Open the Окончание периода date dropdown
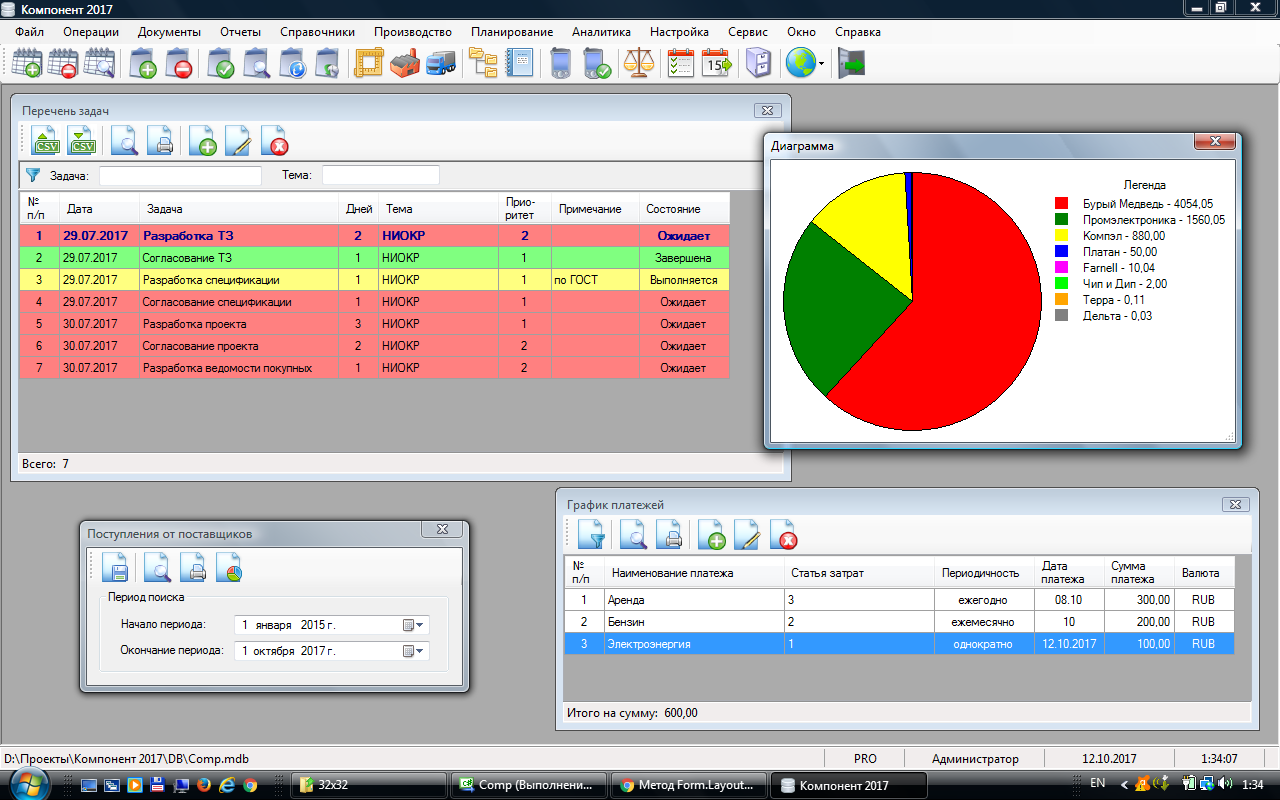 tap(413, 651)
